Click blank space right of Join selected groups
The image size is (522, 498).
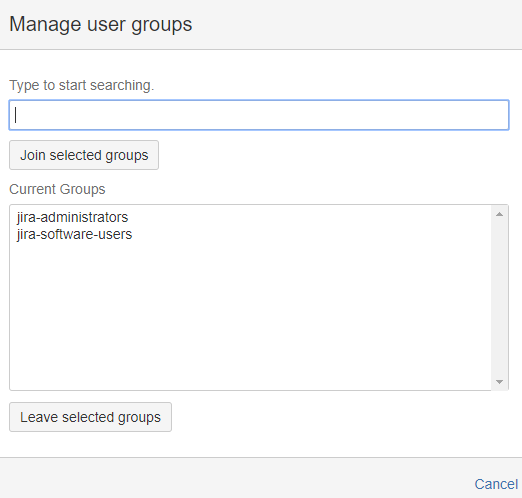(333, 155)
